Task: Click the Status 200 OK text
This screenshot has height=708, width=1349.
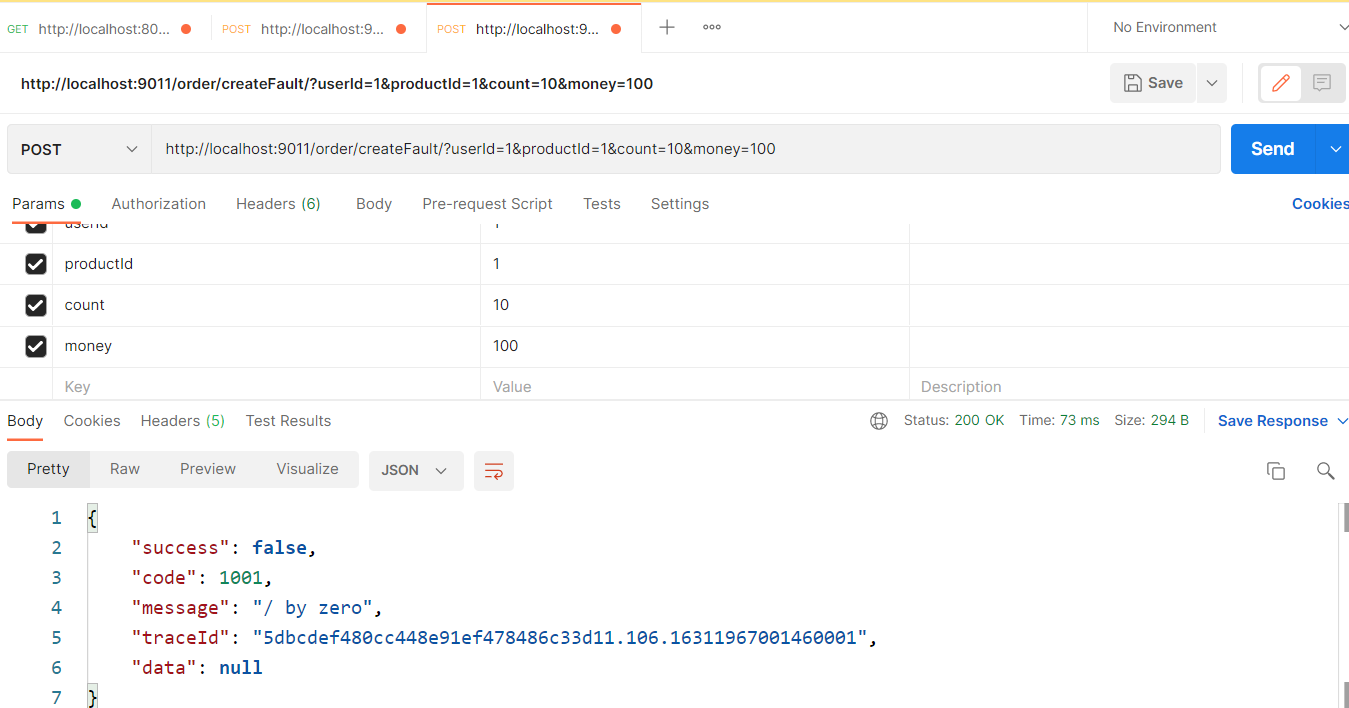Action: coord(954,421)
